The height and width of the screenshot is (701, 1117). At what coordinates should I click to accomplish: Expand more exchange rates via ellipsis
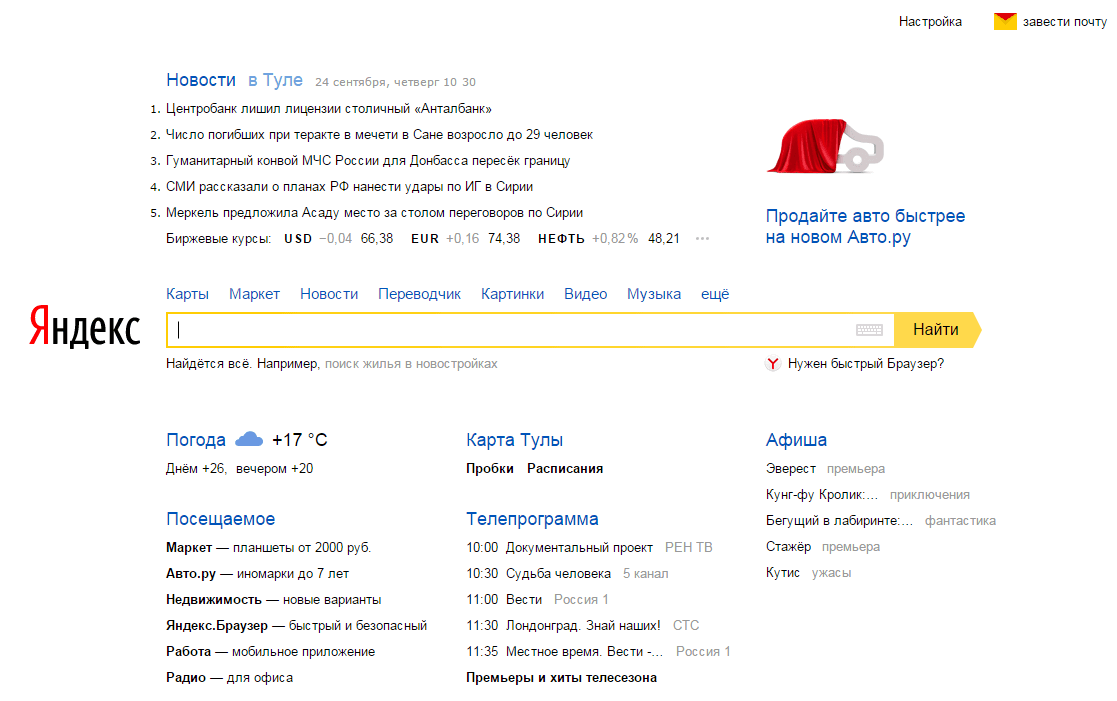click(702, 239)
